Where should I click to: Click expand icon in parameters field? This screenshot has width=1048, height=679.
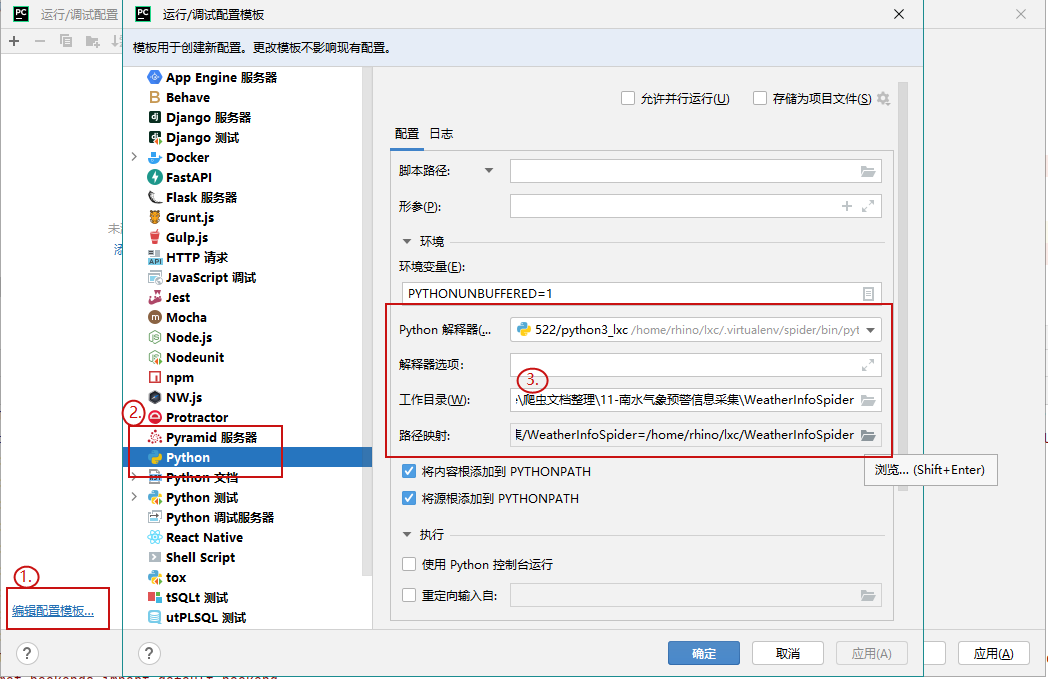pyautogui.click(x=868, y=206)
